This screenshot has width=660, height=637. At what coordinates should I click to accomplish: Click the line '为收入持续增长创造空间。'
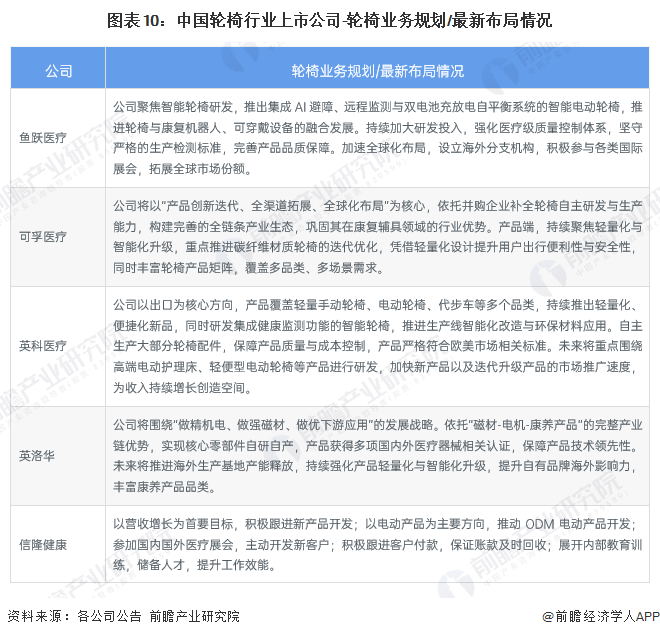pos(182,388)
